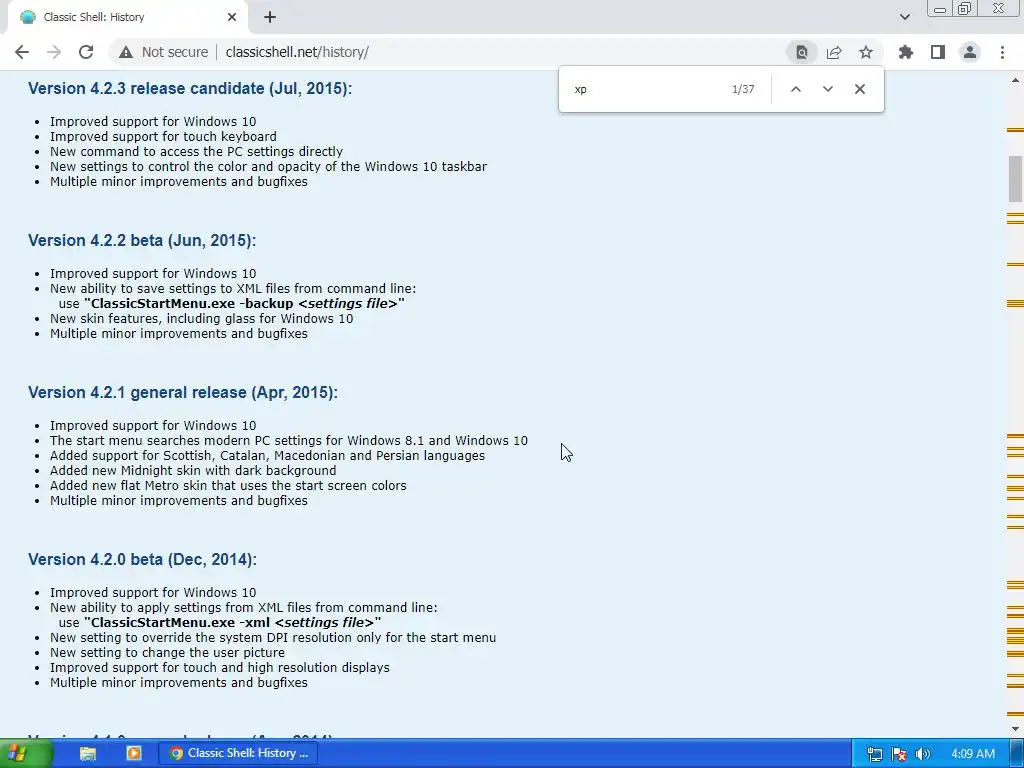Click the touch and high resolution displays line
The image size is (1024, 768).
click(219, 667)
